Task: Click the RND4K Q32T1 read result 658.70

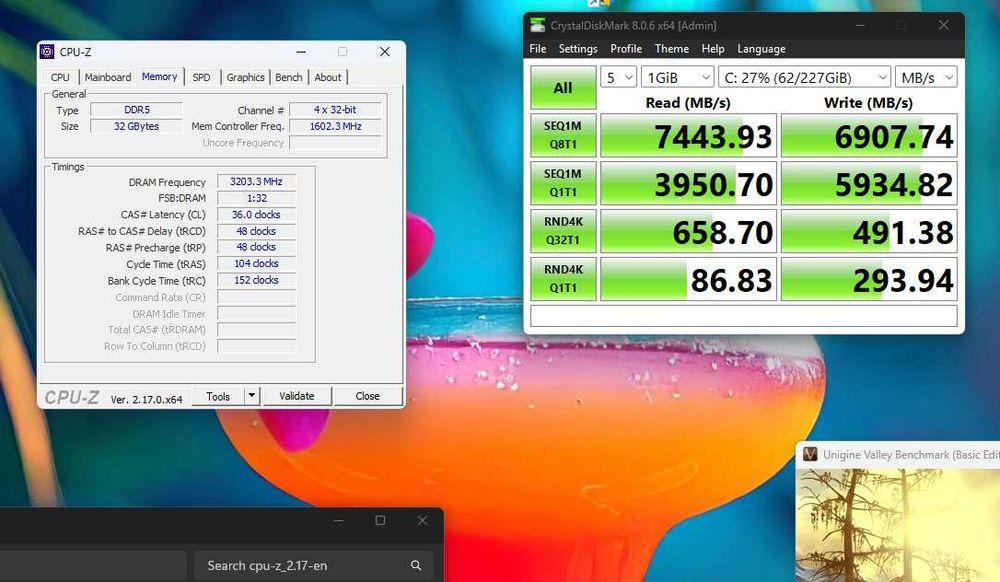Action: coord(688,231)
